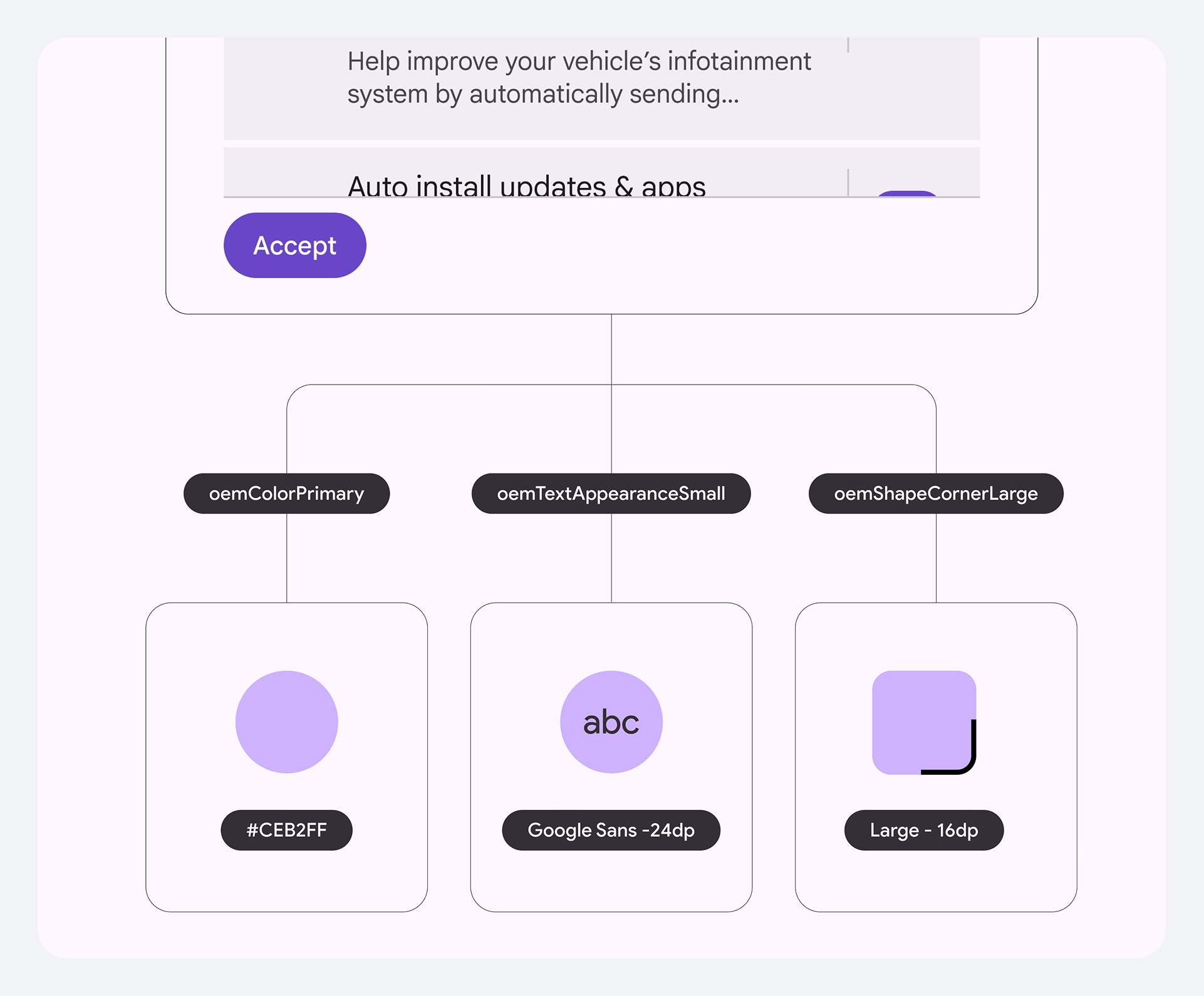The height and width of the screenshot is (996, 1204).
Task: Click the color primary value card
Action: (287, 757)
